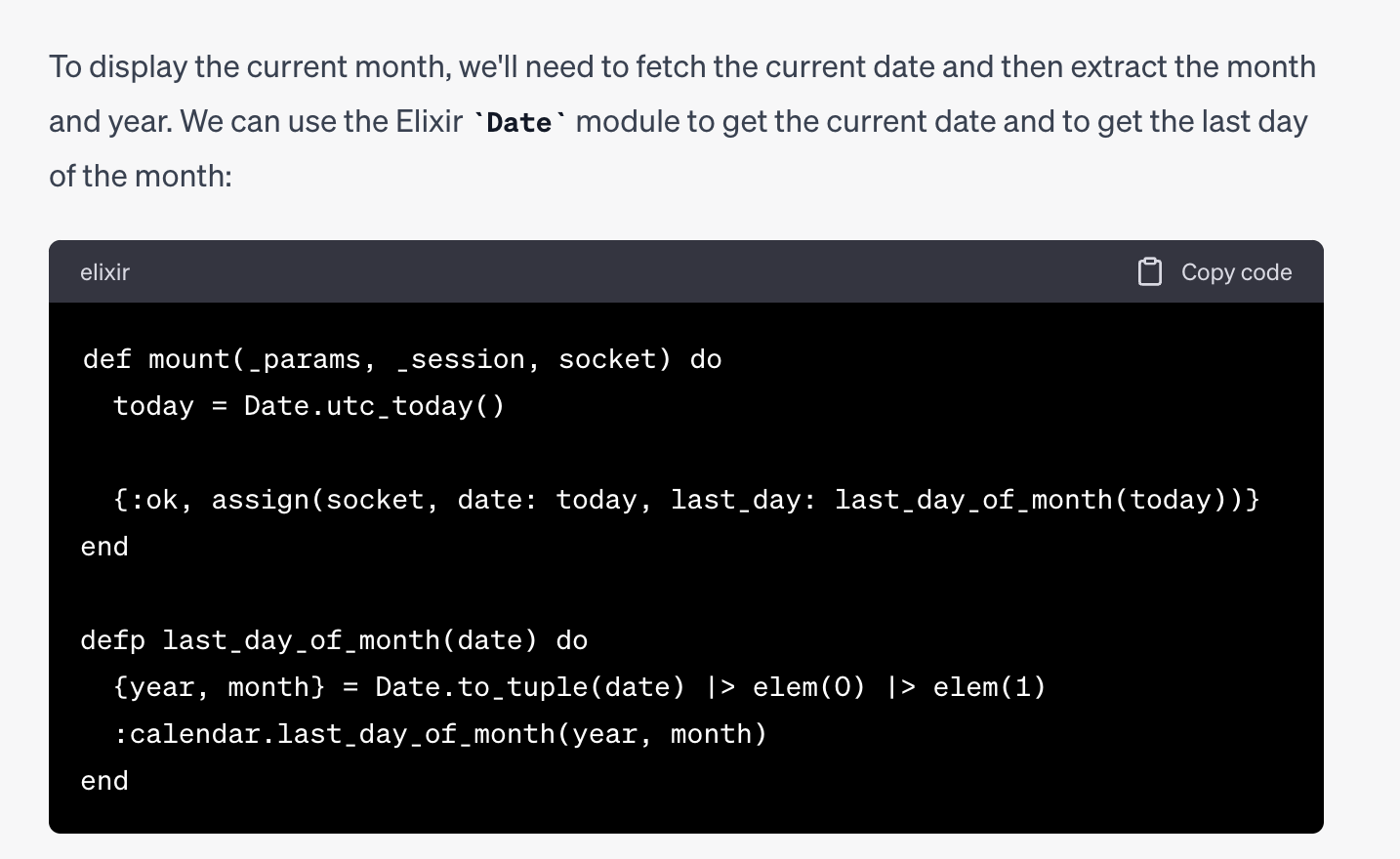
Task: Select the elixir language label
Action: (104, 272)
